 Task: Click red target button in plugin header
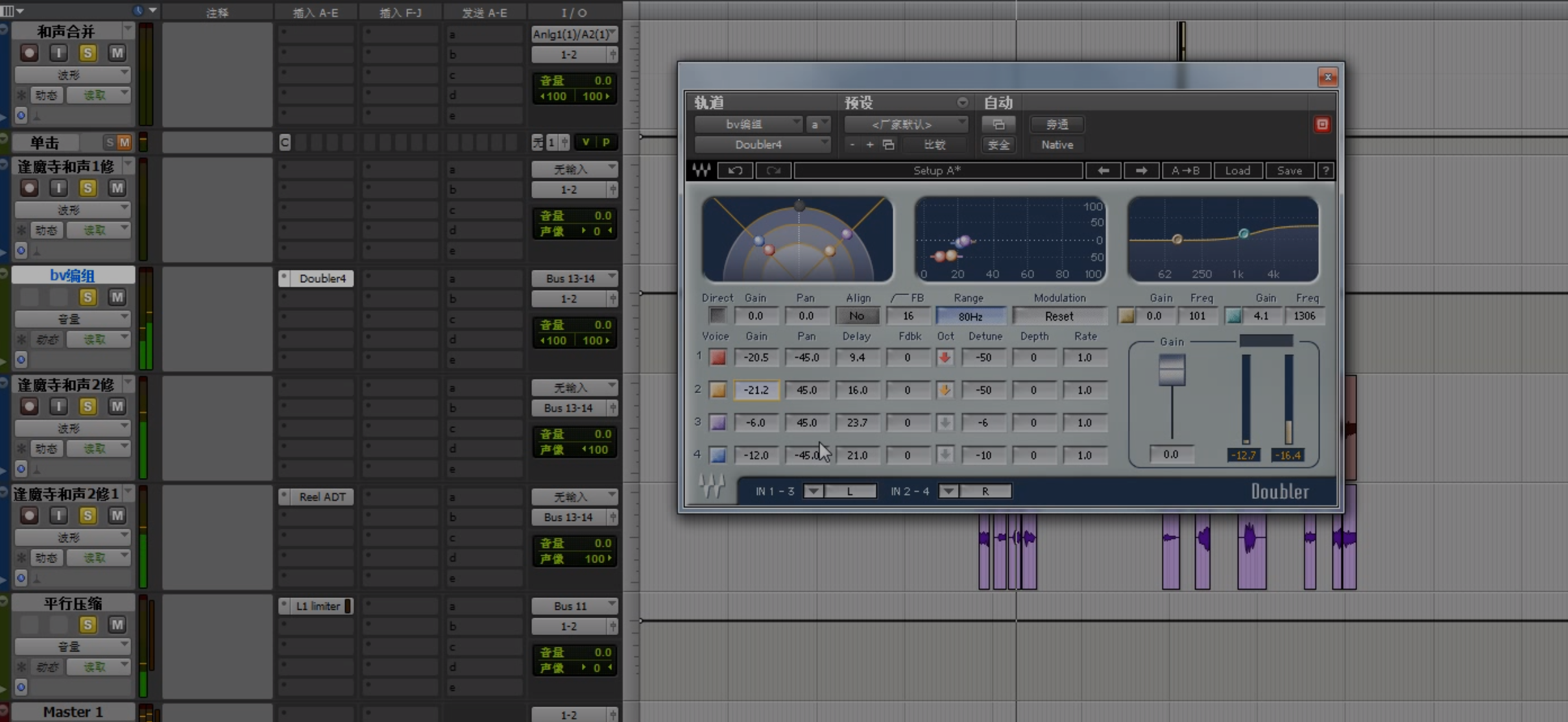coord(1322,125)
